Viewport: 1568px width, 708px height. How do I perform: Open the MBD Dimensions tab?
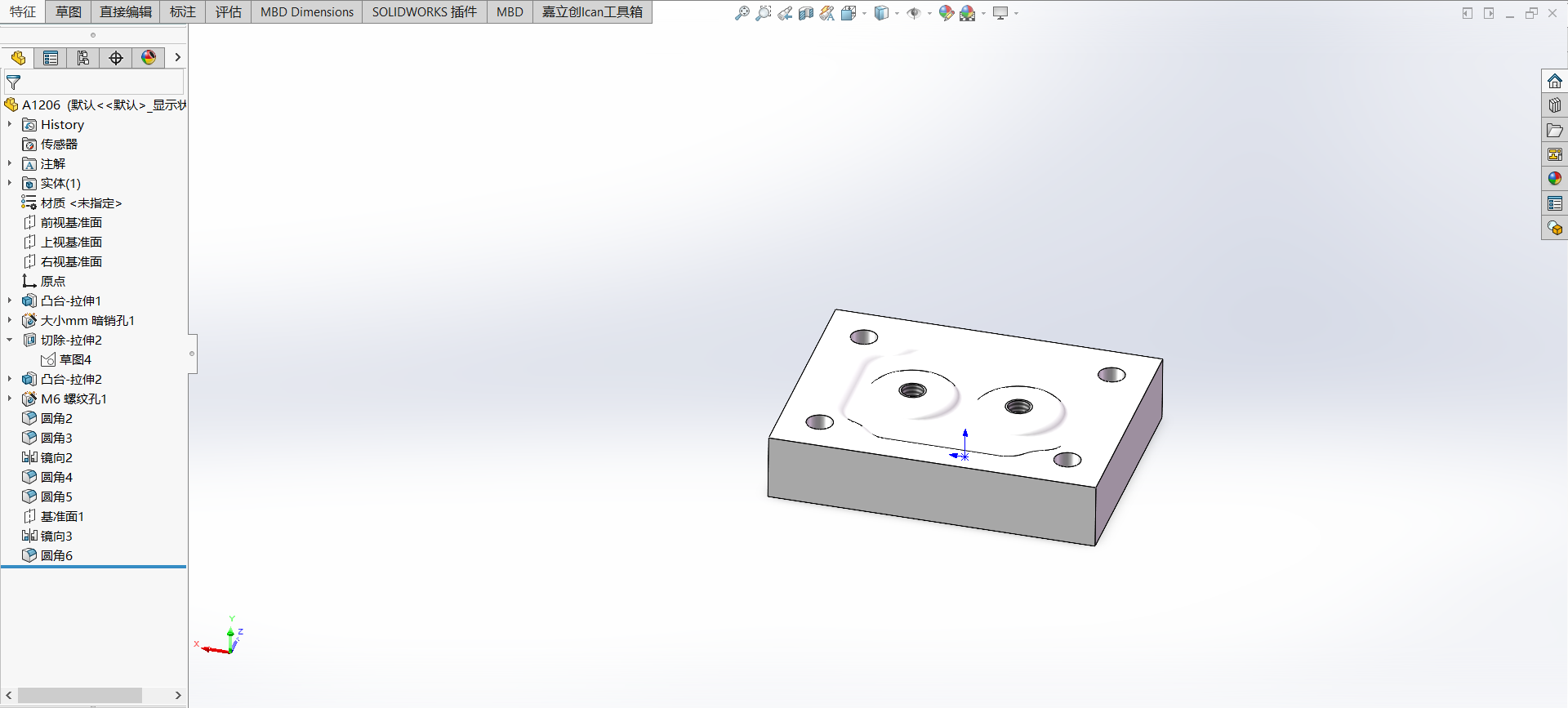tap(307, 11)
